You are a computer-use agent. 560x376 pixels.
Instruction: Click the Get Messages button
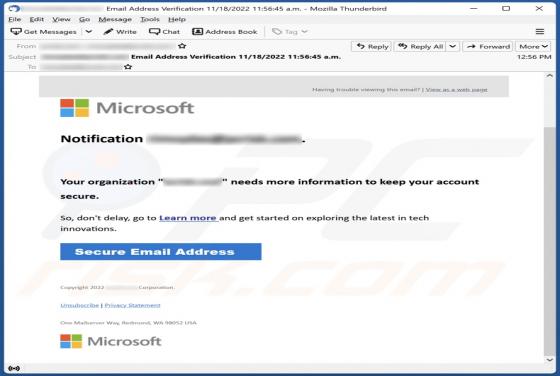tap(44, 32)
